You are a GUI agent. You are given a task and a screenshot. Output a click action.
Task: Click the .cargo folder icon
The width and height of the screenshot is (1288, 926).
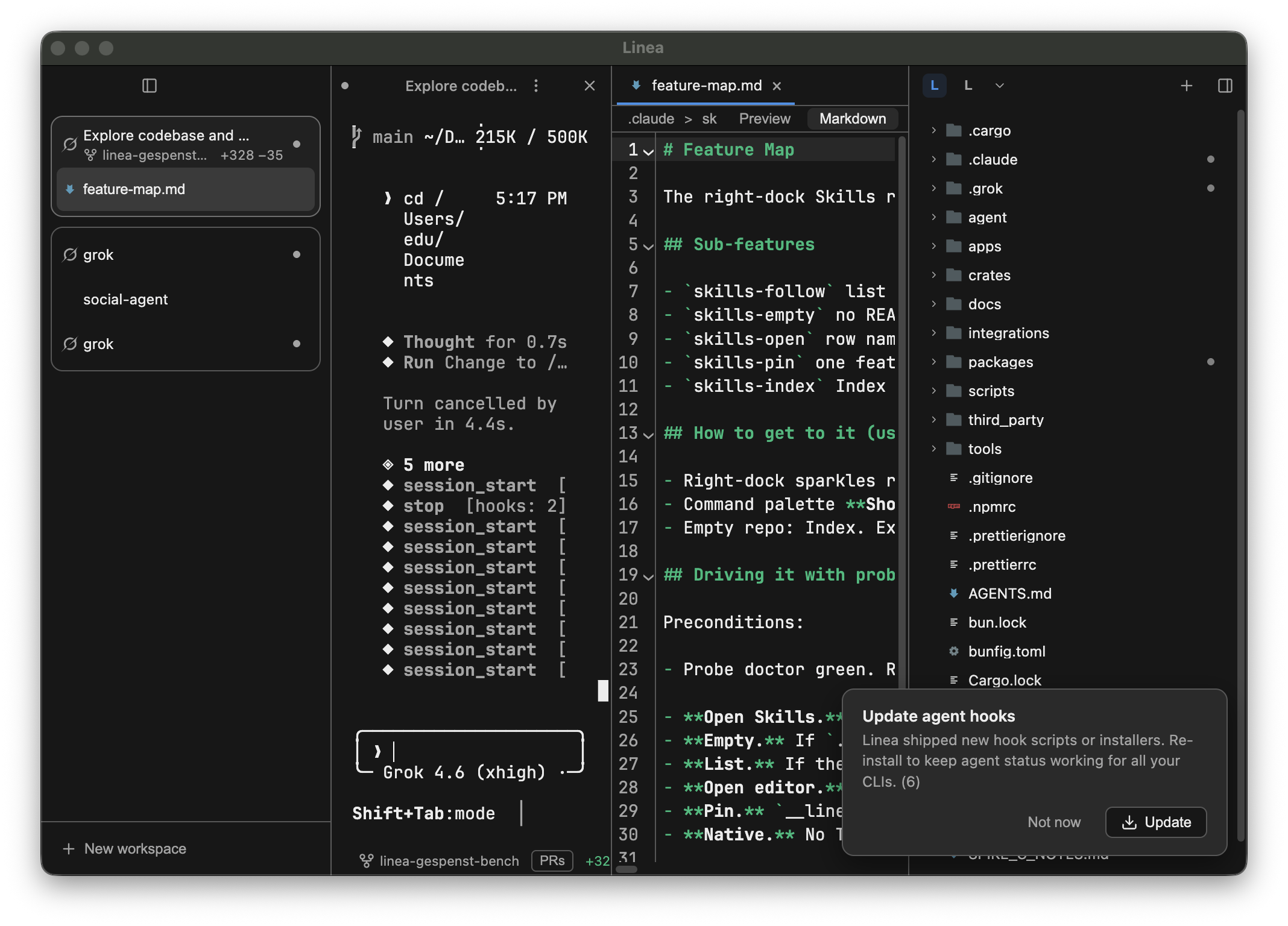[953, 130]
